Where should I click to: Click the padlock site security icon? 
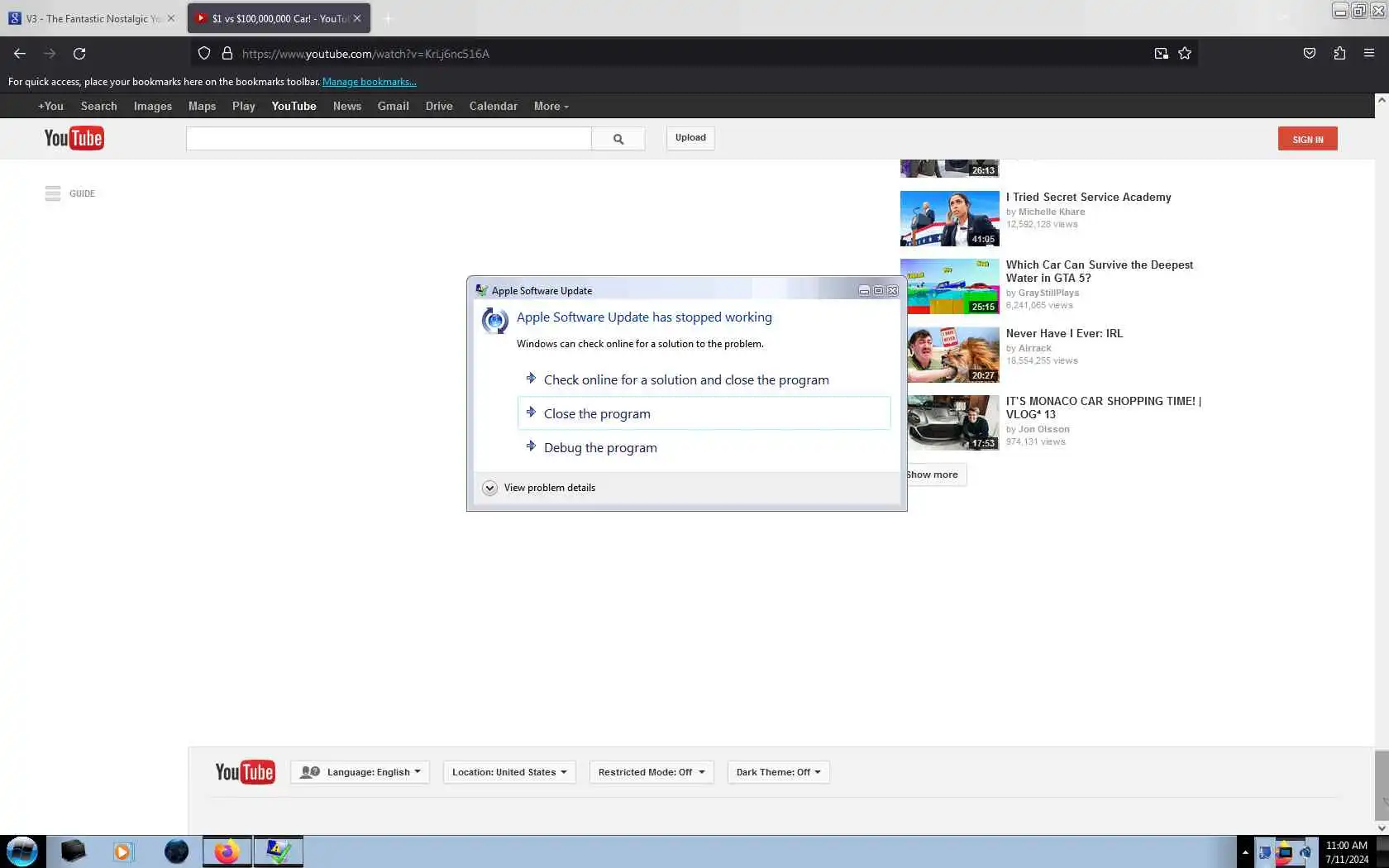pos(227,54)
